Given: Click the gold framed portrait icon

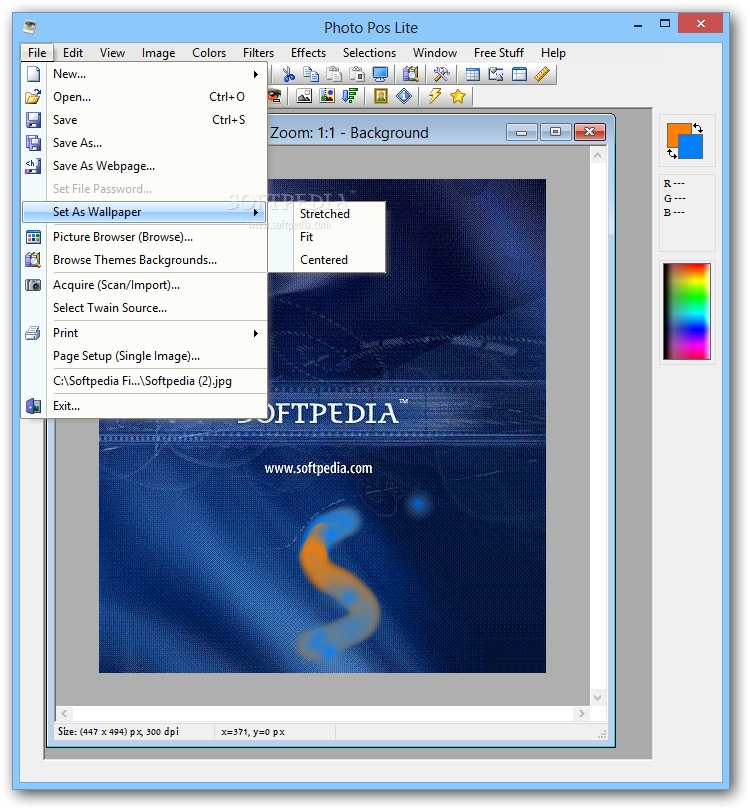Looking at the screenshot, I should (x=381, y=96).
